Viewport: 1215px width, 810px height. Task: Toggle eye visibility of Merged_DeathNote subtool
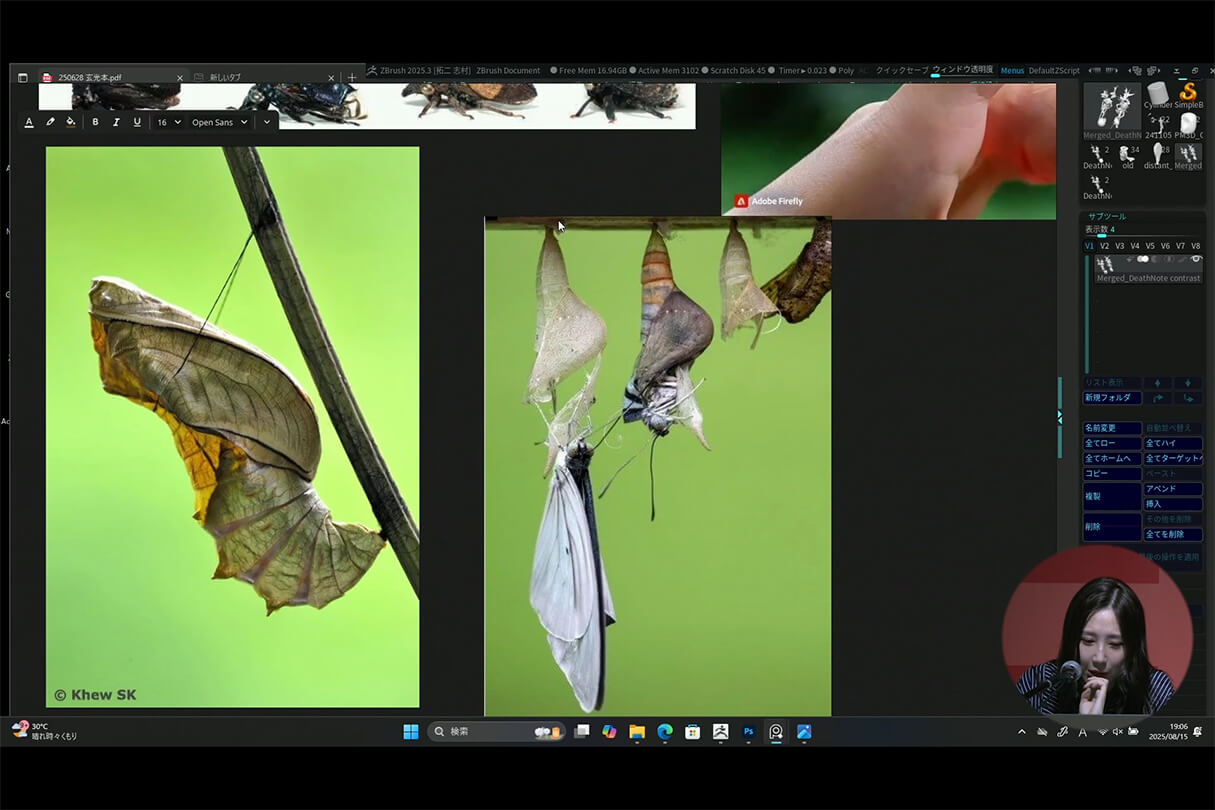click(x=1196, y=260)
